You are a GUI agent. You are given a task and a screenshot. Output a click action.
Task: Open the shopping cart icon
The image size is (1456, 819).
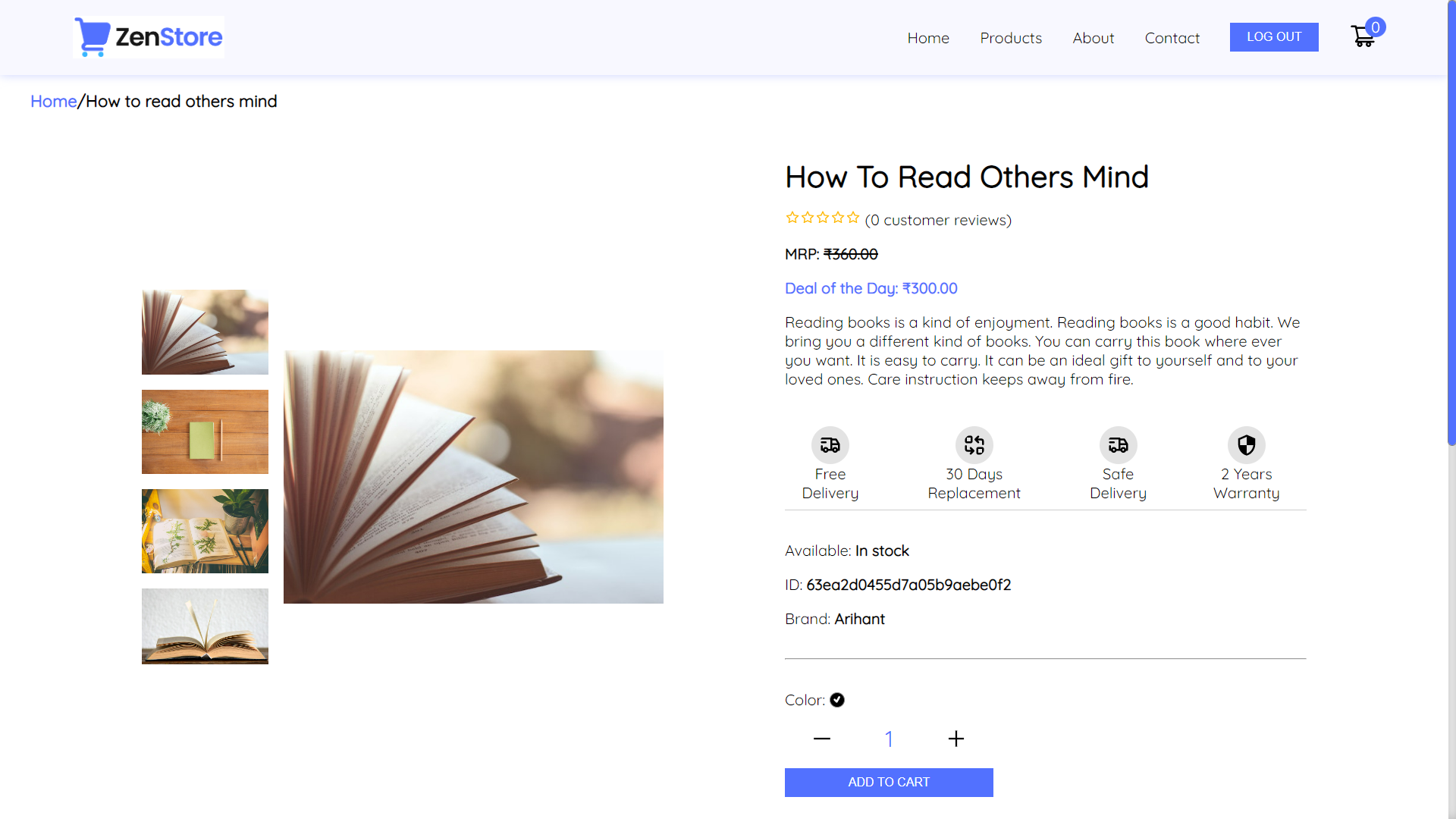point(1363,36)
